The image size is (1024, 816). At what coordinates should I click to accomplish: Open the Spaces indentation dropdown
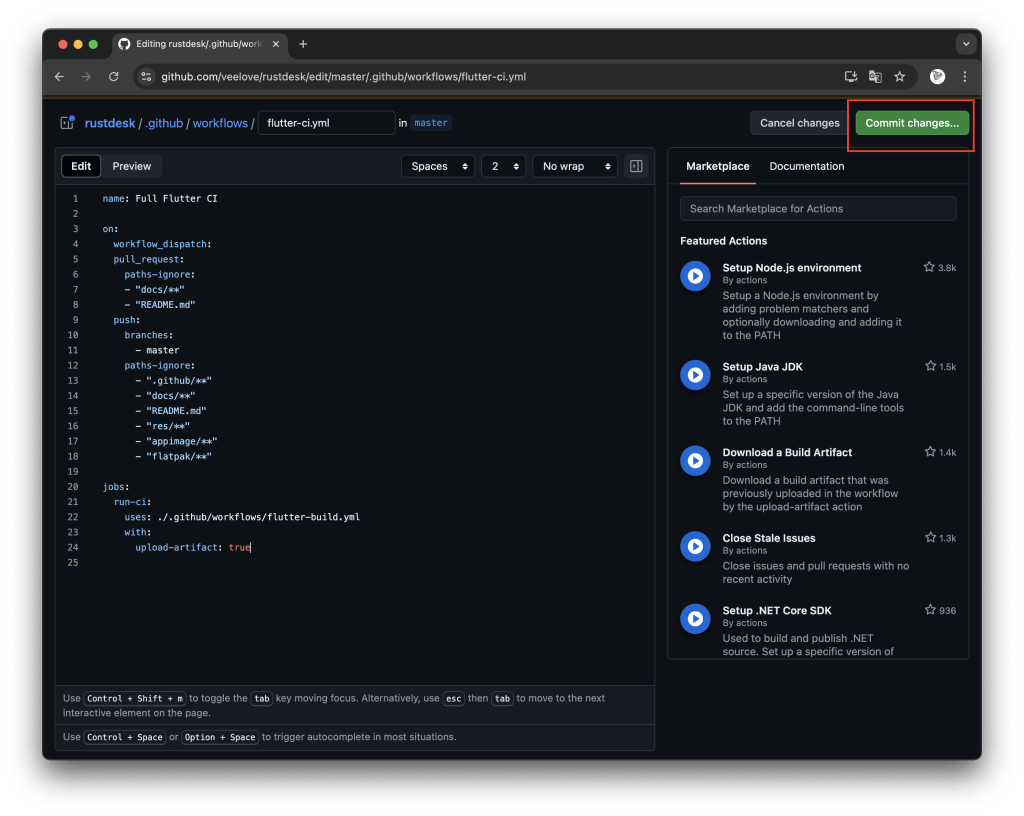click(437, 166)
